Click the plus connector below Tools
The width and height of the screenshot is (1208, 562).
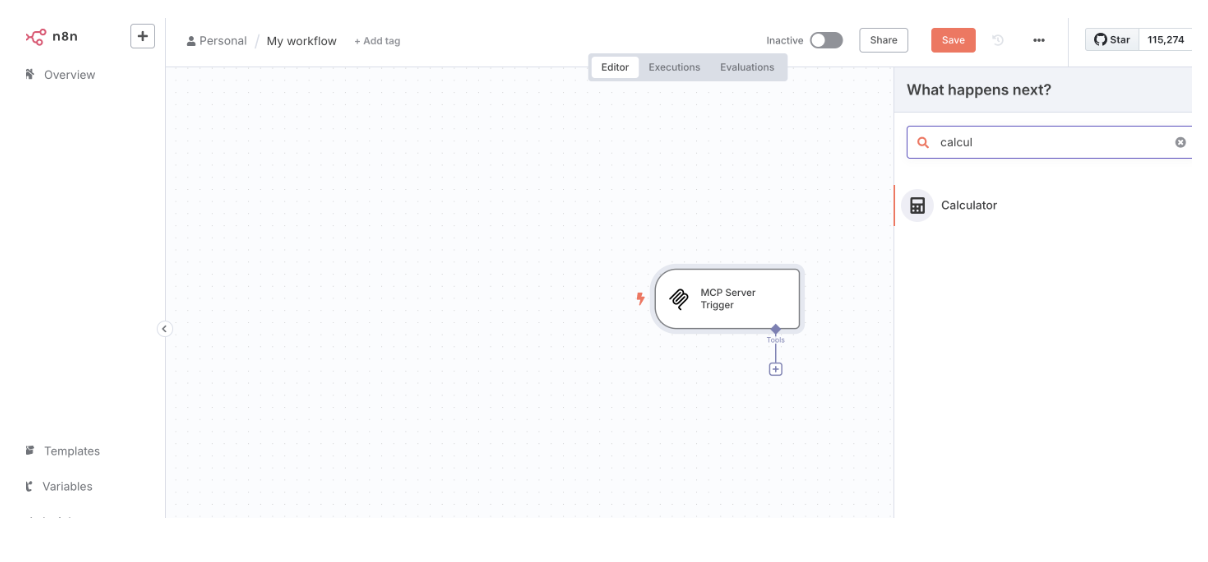(775, 369)
